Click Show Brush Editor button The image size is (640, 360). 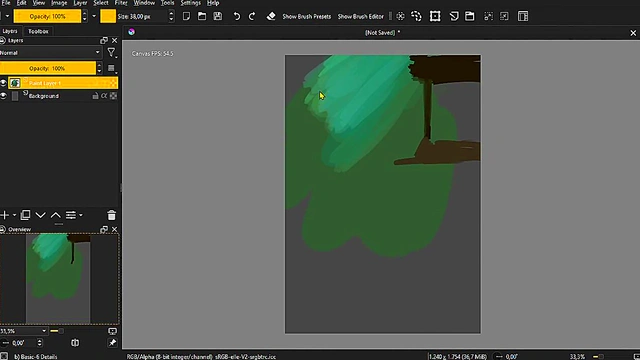tap(360, 16)
